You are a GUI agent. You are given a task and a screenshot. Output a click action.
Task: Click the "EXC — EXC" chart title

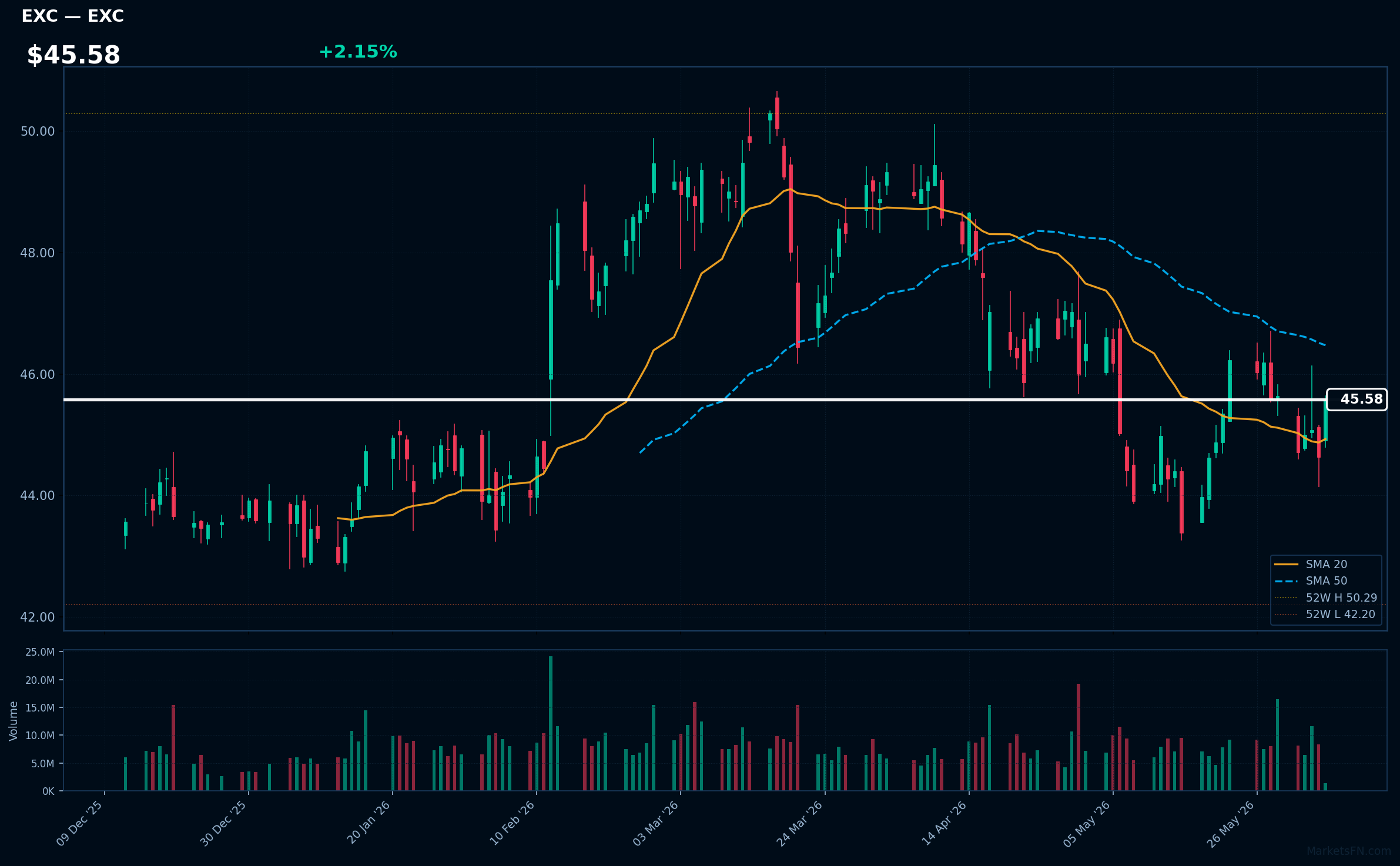pyautogui.click(x=72, y=16)
